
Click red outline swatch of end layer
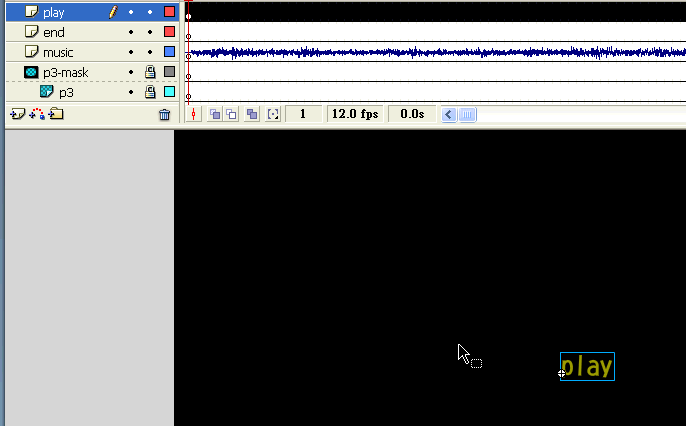[x=169, y=31]
